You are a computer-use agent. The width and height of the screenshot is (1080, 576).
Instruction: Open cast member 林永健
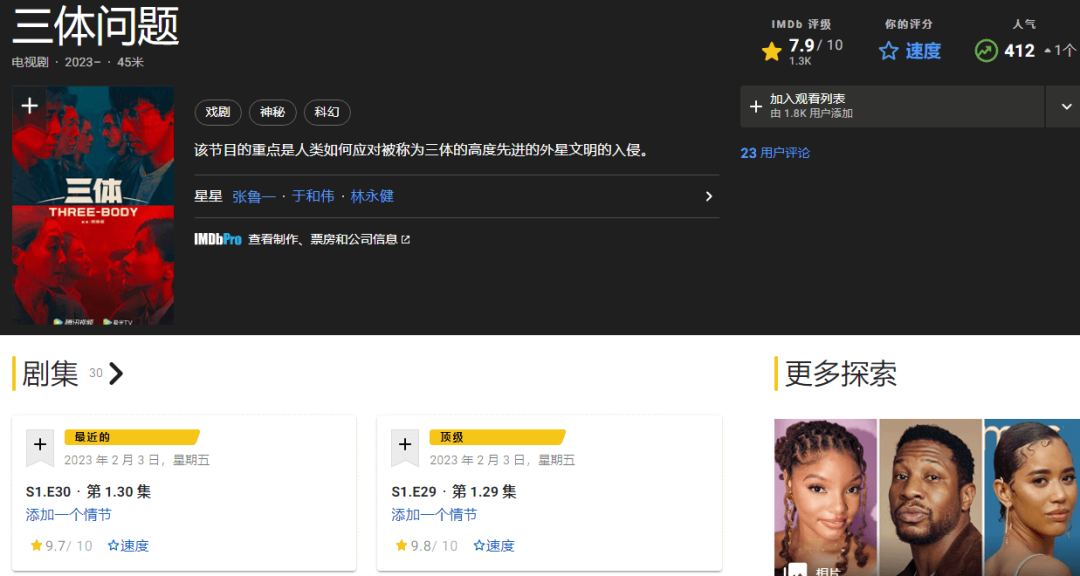[372, 196]
